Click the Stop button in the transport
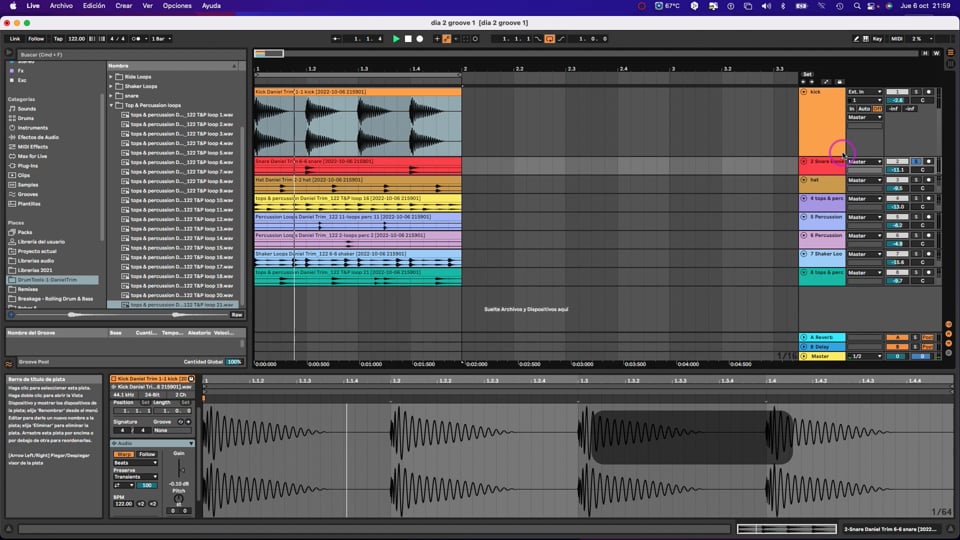960x540 pixels. pos(408,39)
